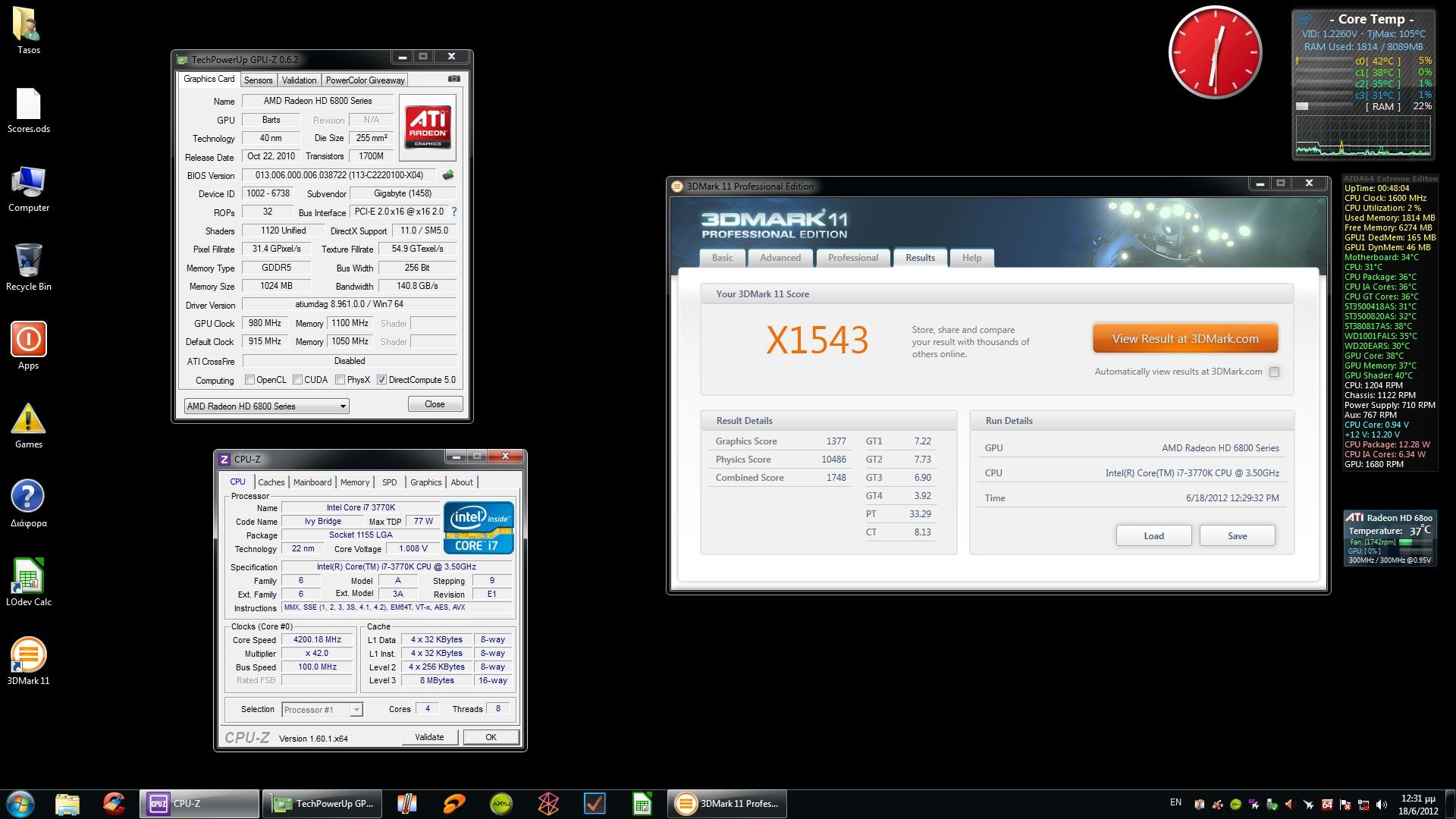
Task: Switch to the Sensors tab in GPU-Z
Action: 258,80
